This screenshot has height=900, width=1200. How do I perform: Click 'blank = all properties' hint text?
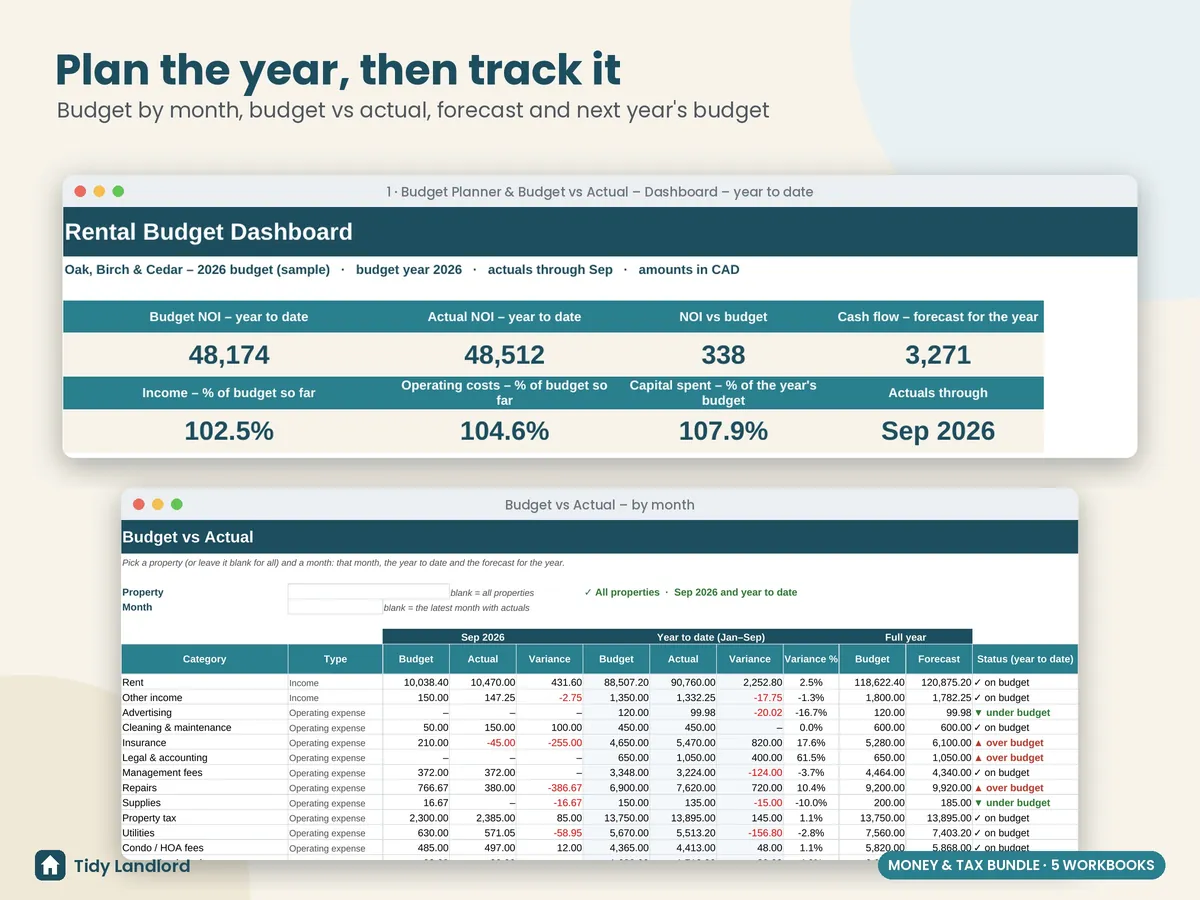(492, 593)
